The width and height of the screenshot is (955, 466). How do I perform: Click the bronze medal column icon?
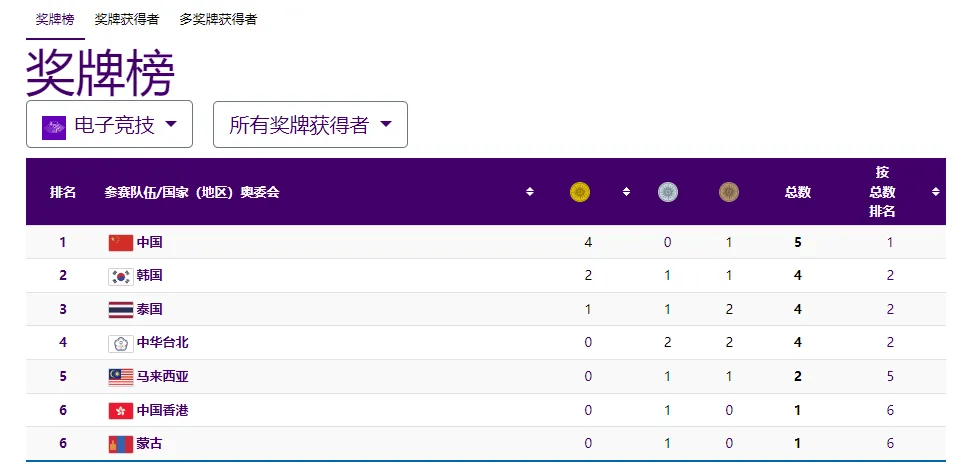pos(728,192)
